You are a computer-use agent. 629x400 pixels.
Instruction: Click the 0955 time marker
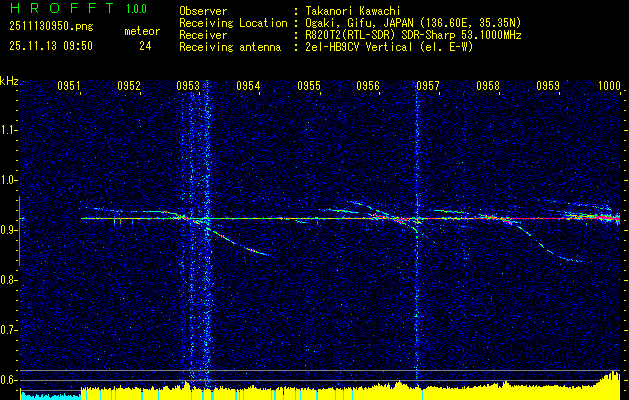tap(309, 85)
